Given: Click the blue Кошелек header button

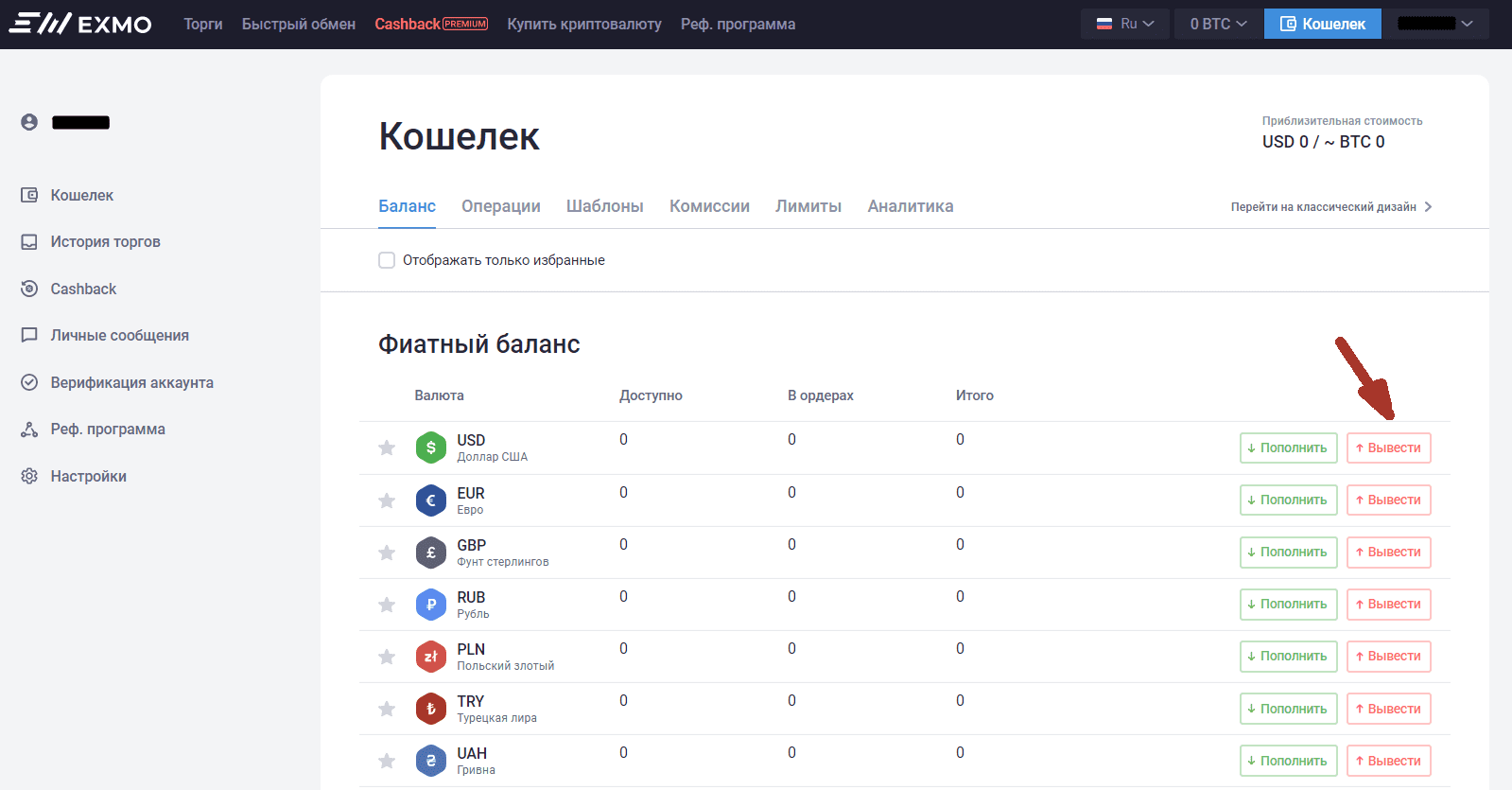Looking at the screenshot, I should [x=1323, y=24].
